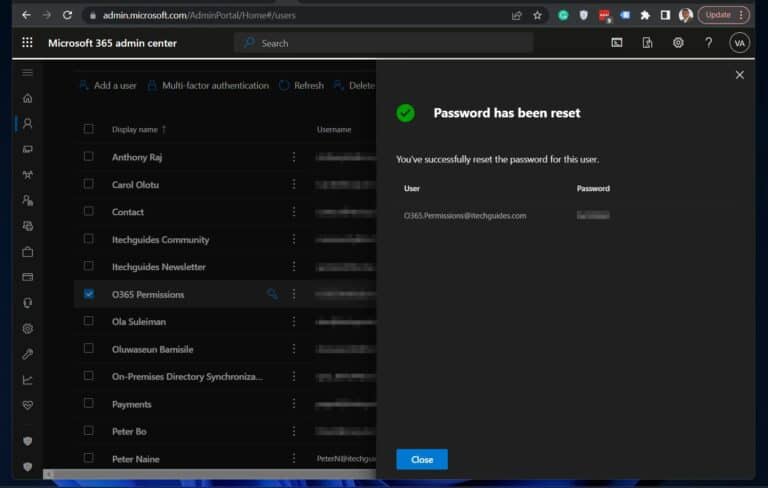Image resolution: width=768 pixels, height=488 pixels.
Task: Refresh the users list
Action: pyautogui.click(x=301, y=86)
